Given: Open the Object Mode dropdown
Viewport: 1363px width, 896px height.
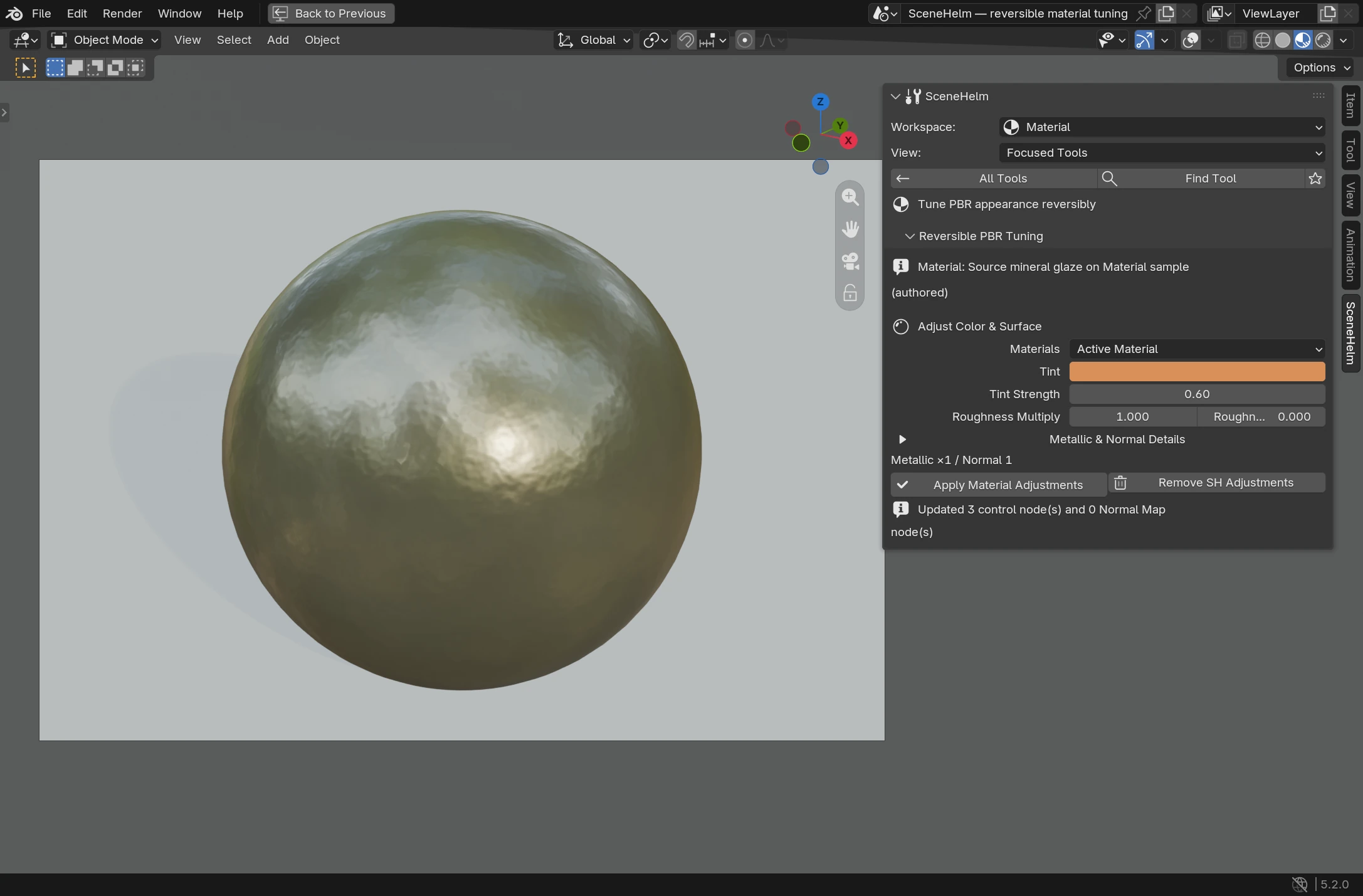Looking at the screenshot, I should click(x=104, y=40).
